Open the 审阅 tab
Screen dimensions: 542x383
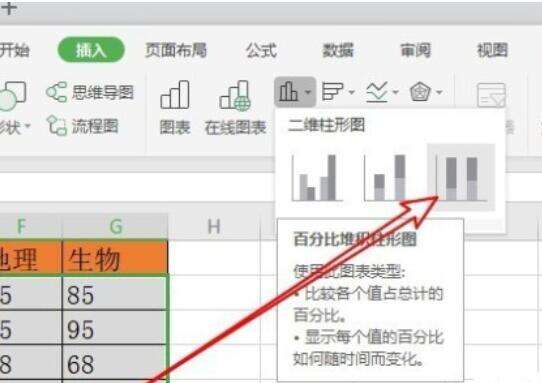point(415,50)
